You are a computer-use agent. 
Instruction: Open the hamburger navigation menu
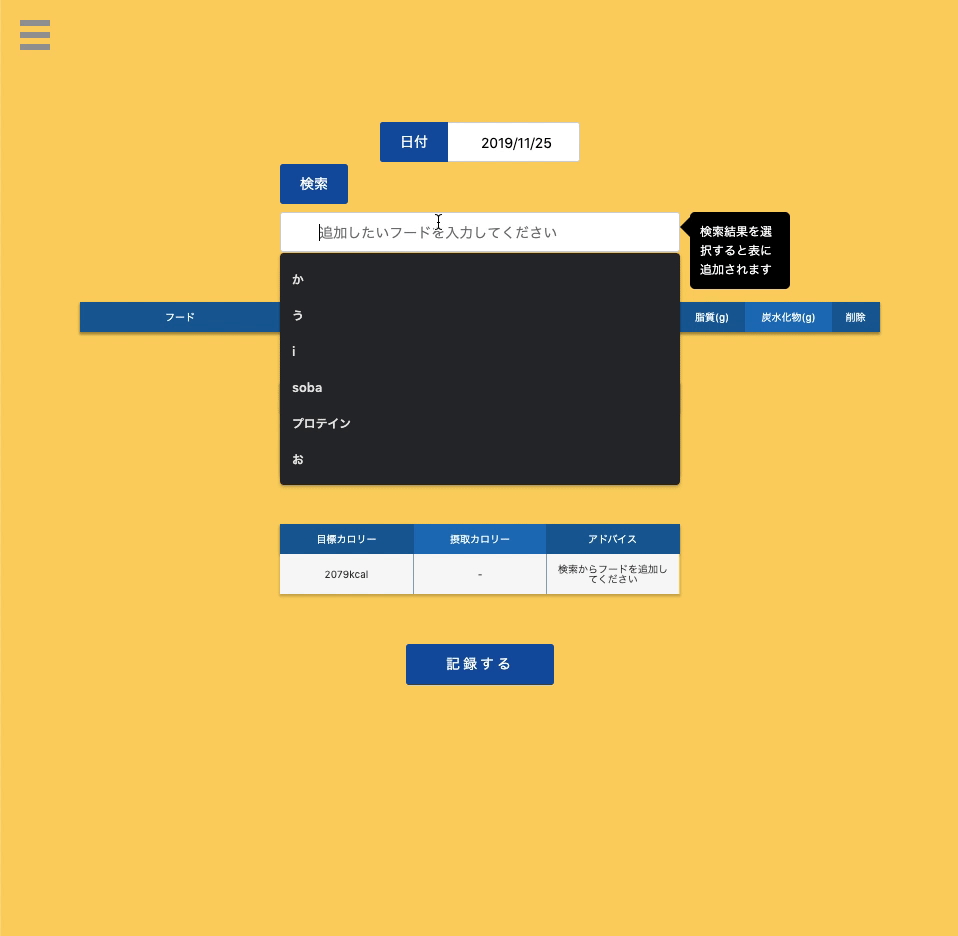35,35
